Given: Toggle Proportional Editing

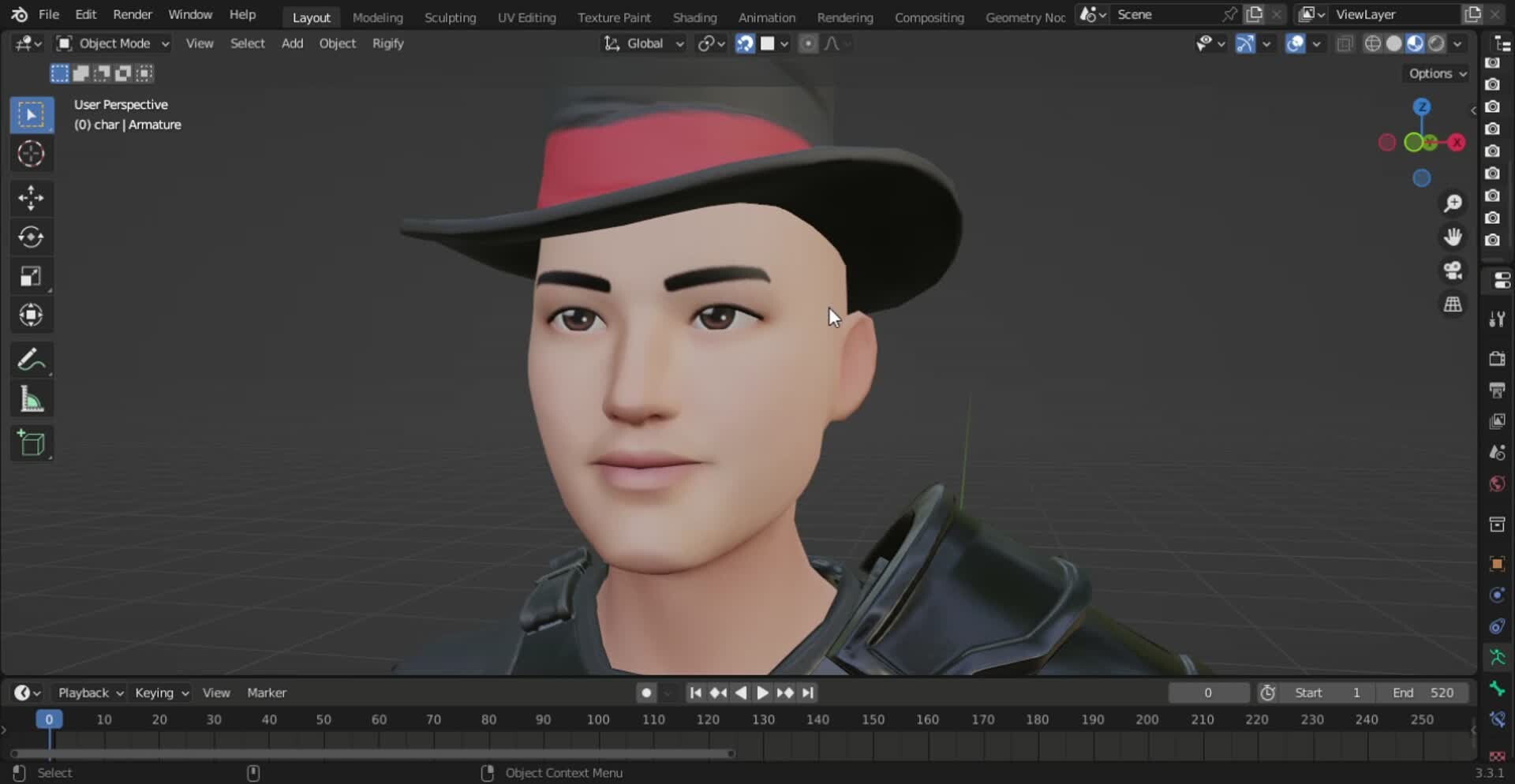Looking at the screenshot, I should point(808,43).
